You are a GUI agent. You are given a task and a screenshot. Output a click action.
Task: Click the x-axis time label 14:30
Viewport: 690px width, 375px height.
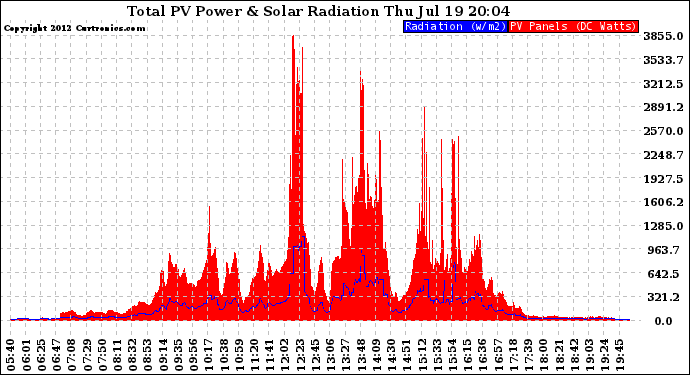392,355
